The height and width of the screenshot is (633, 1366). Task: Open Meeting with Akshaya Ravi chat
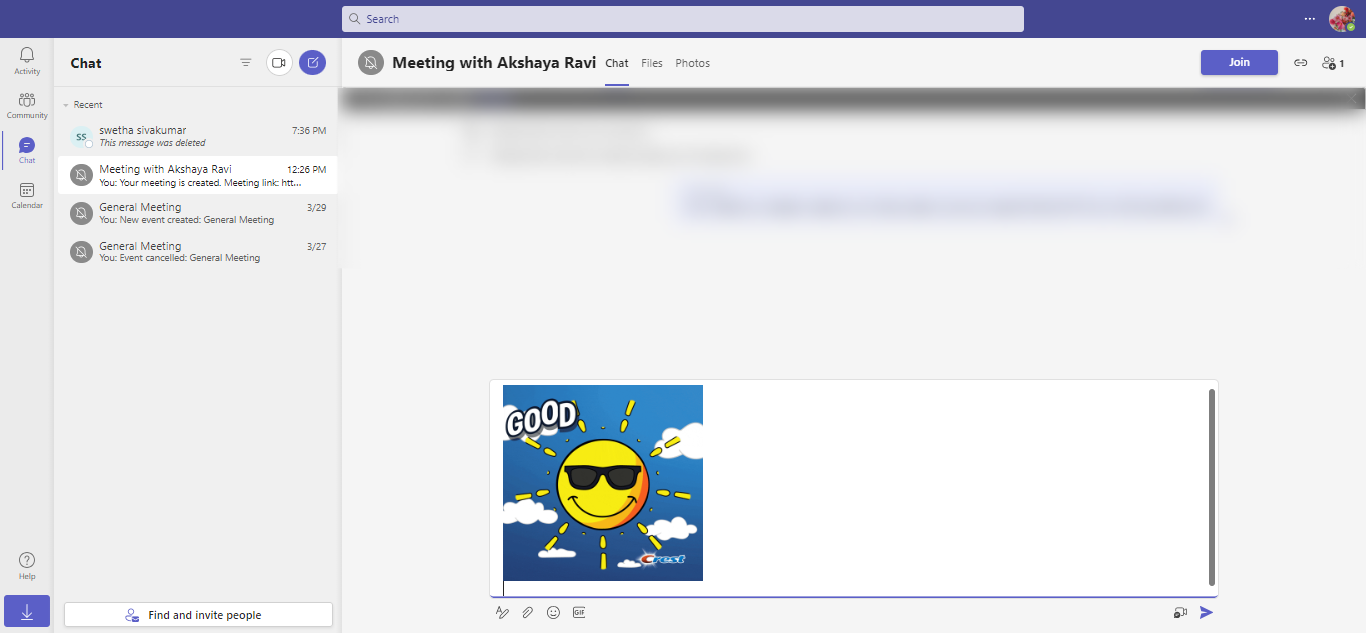click(x=197, y=175)
